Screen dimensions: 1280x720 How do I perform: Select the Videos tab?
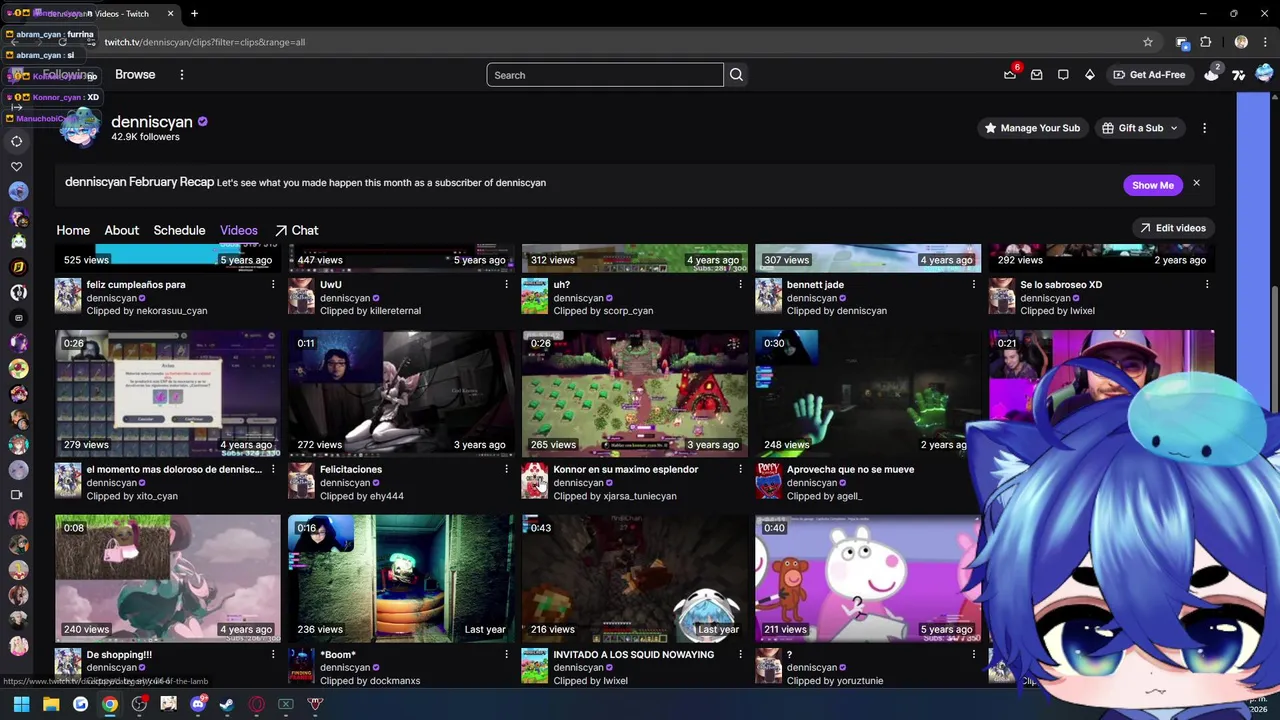(239, 230)
